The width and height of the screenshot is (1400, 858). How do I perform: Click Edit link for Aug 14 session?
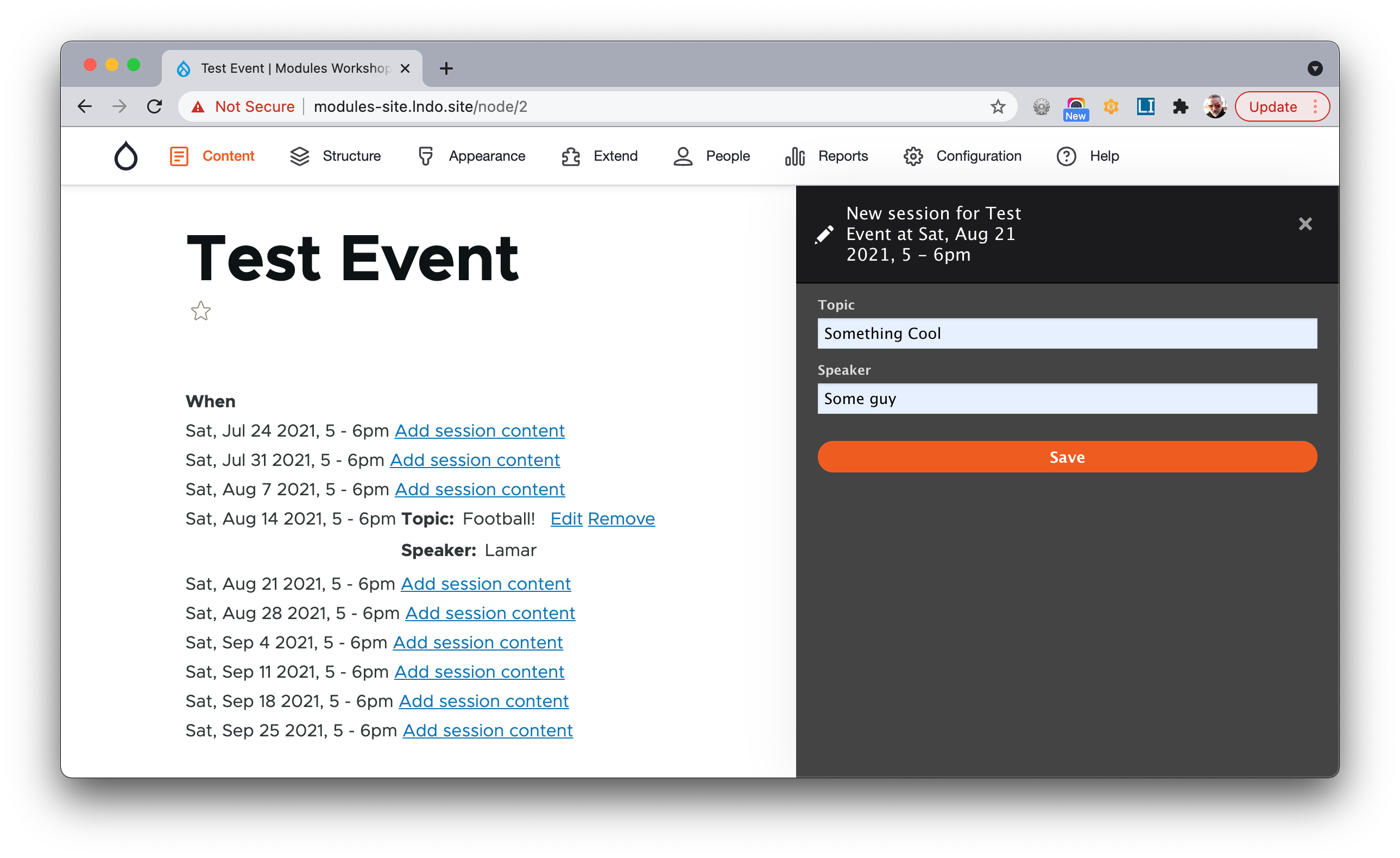(566, 518)
